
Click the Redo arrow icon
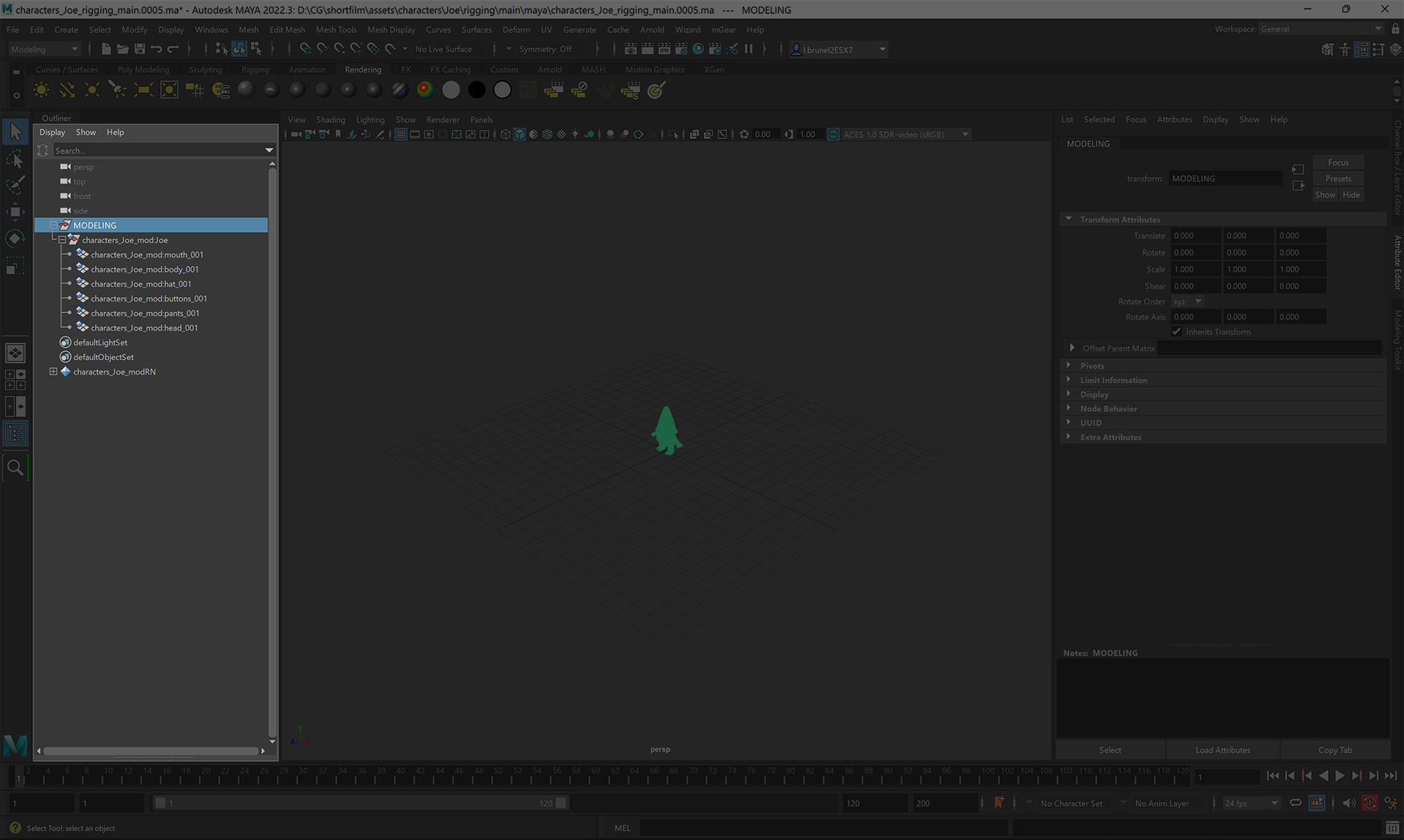click(173, 49)
